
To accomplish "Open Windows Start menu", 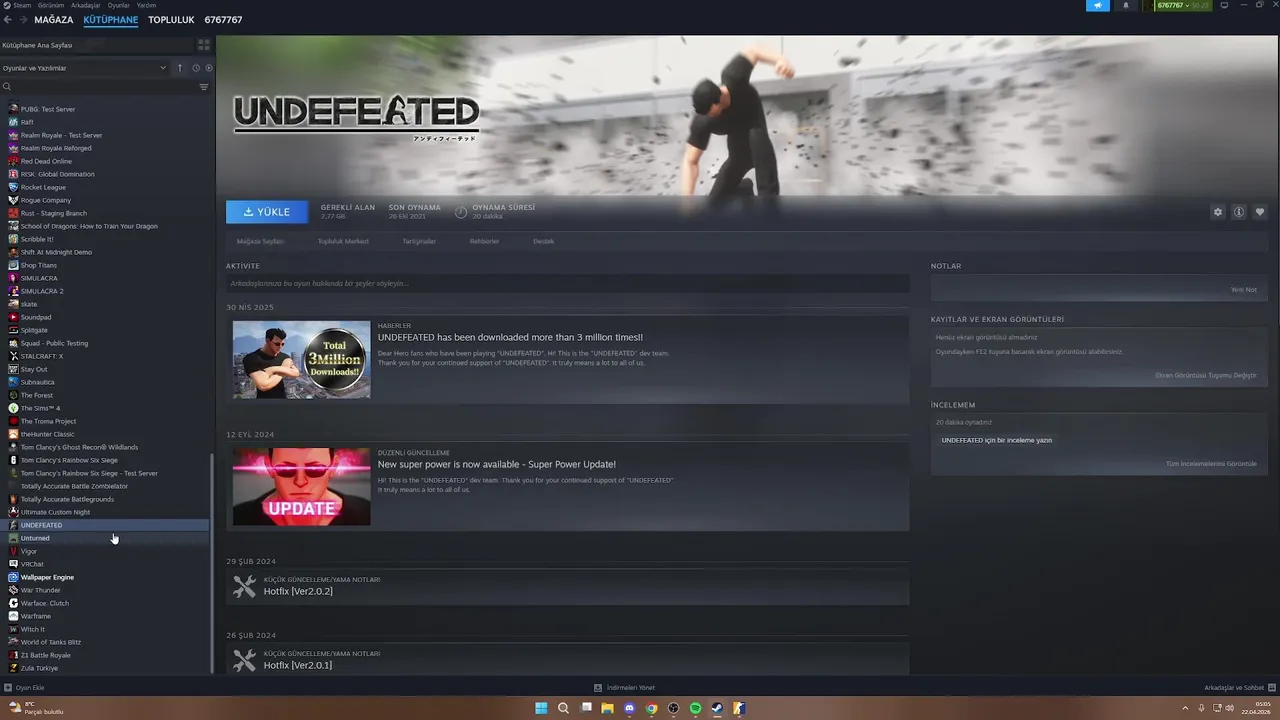I will click(x=541, y=708).
